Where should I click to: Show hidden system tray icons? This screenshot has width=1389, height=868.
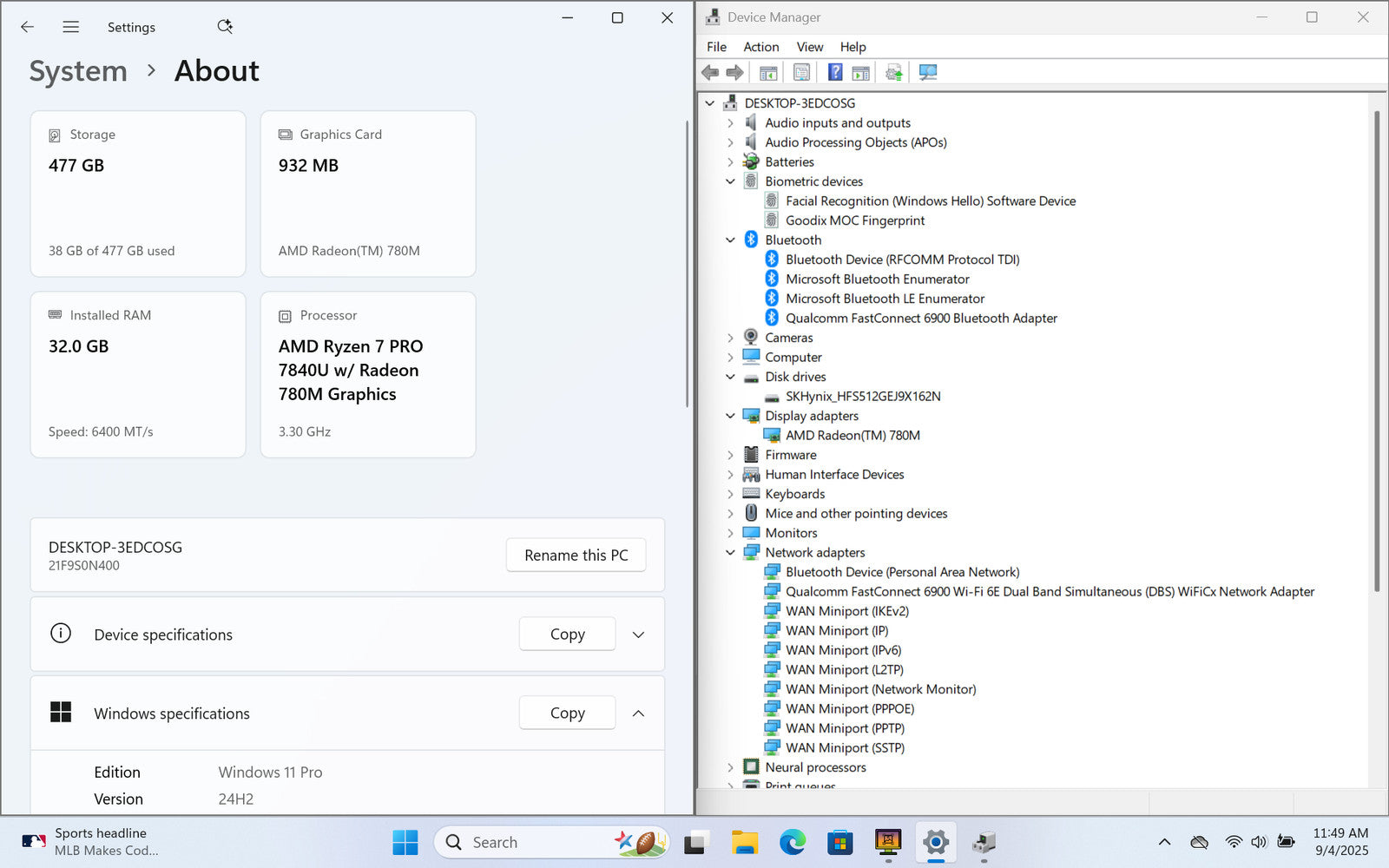coord(1165,842)
